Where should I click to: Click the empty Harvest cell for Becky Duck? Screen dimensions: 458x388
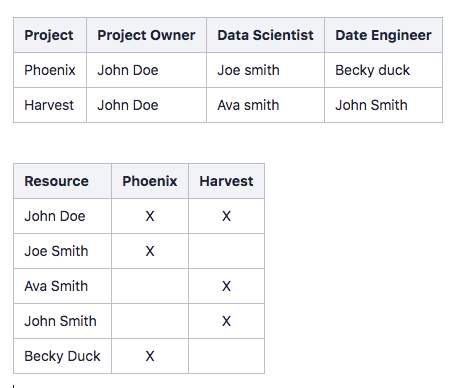(x=226, y=356)
